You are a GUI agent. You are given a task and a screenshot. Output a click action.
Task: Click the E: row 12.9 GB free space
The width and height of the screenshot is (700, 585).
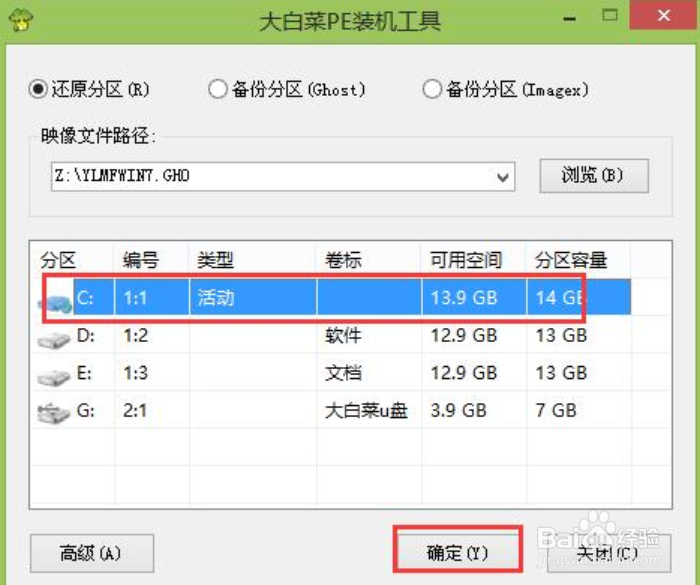click(464, 373)
